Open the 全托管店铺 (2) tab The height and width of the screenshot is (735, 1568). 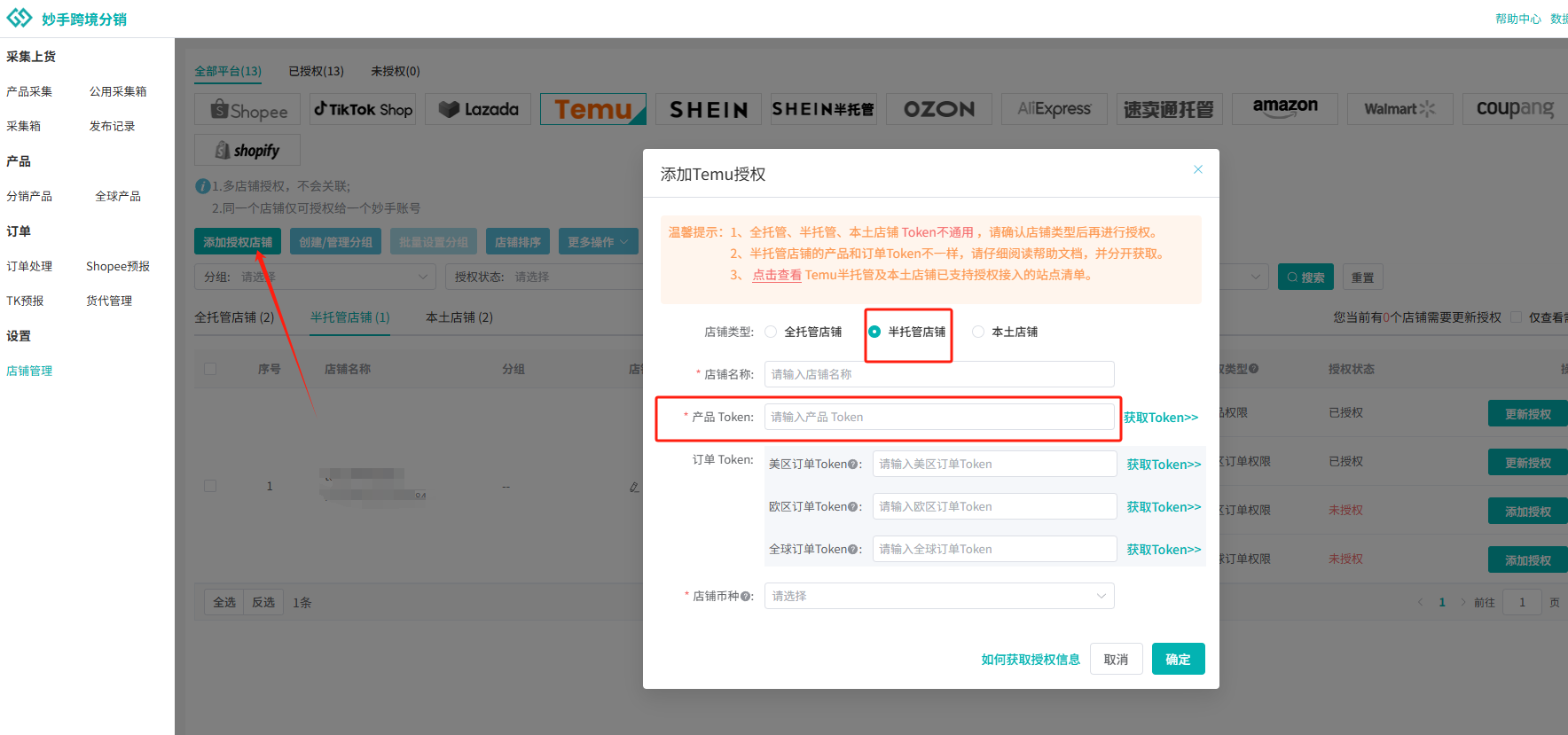click(x=234, y=317)
